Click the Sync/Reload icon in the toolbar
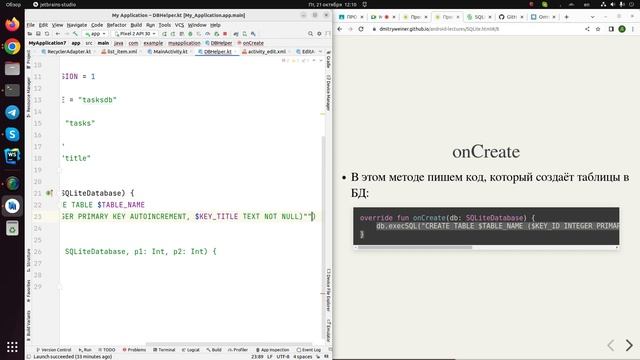The height and width of the screenshot is (360, 640). tap(47, 34)
